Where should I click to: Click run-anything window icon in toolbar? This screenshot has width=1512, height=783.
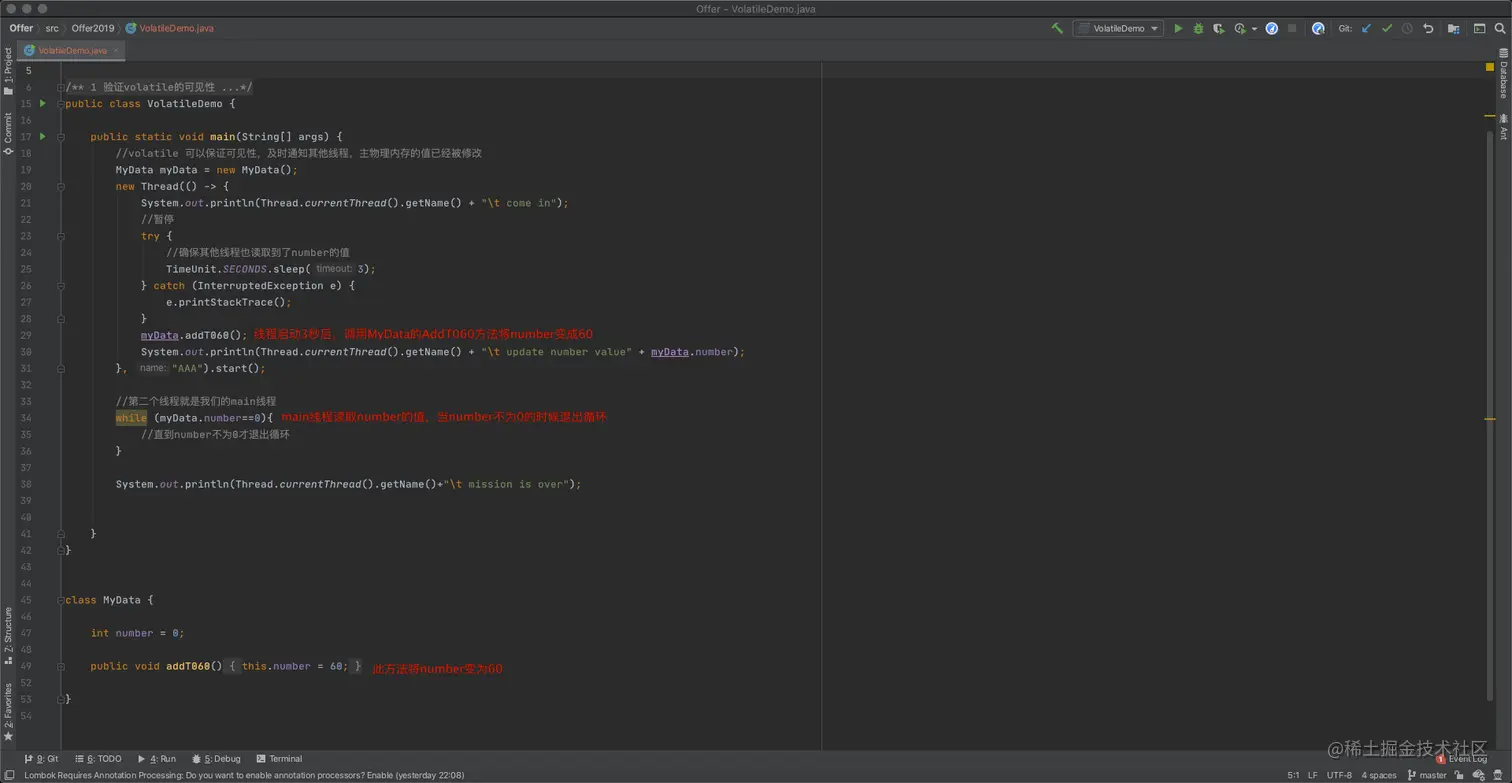point(1480,28)
